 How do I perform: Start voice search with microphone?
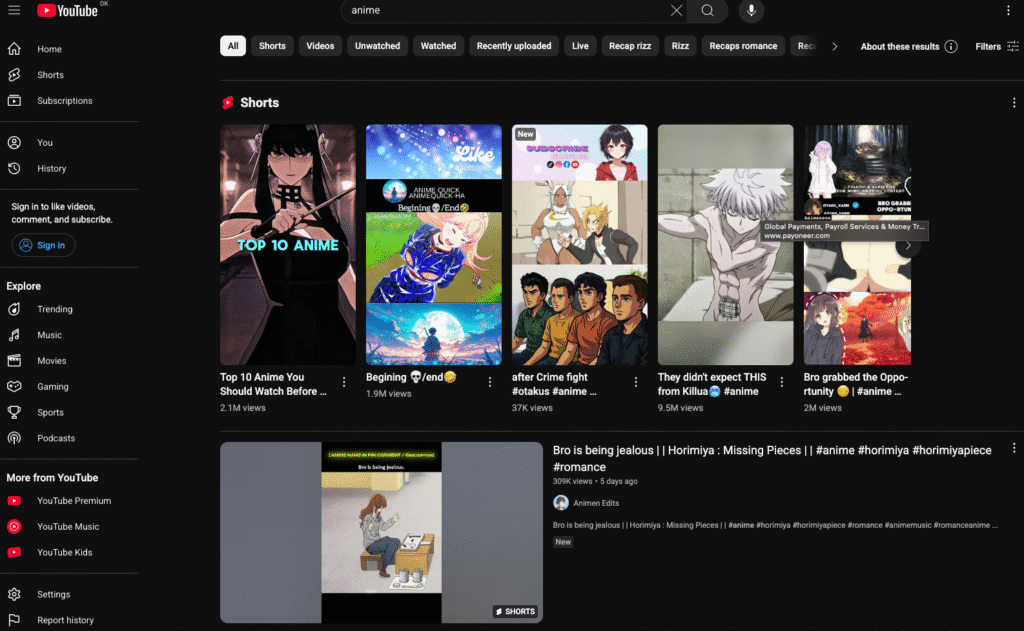point(751,10)
